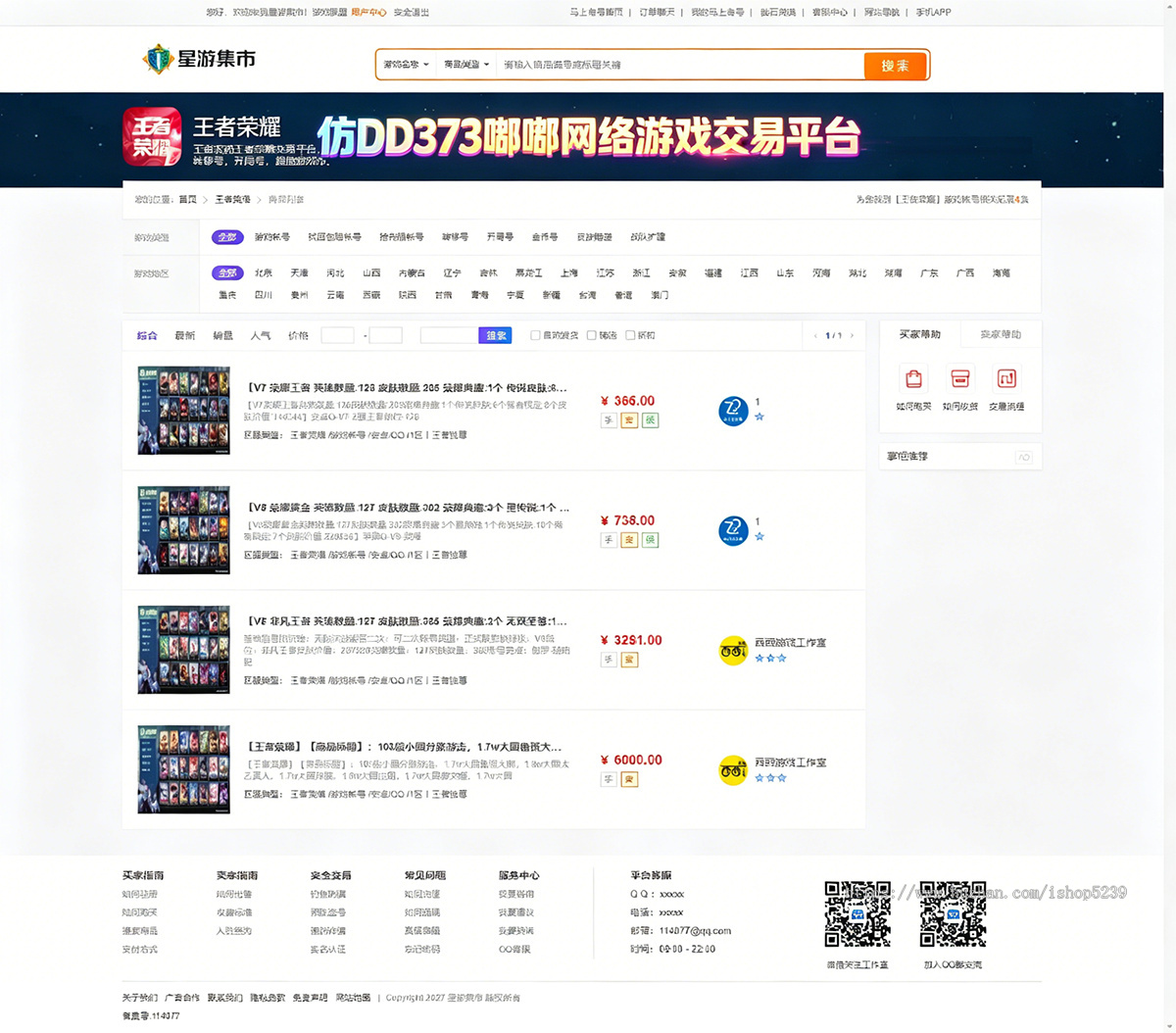Go to 首页 via breadcrumb
The width and height of the screenshot is (1176, 1033).
coord(187,199)
